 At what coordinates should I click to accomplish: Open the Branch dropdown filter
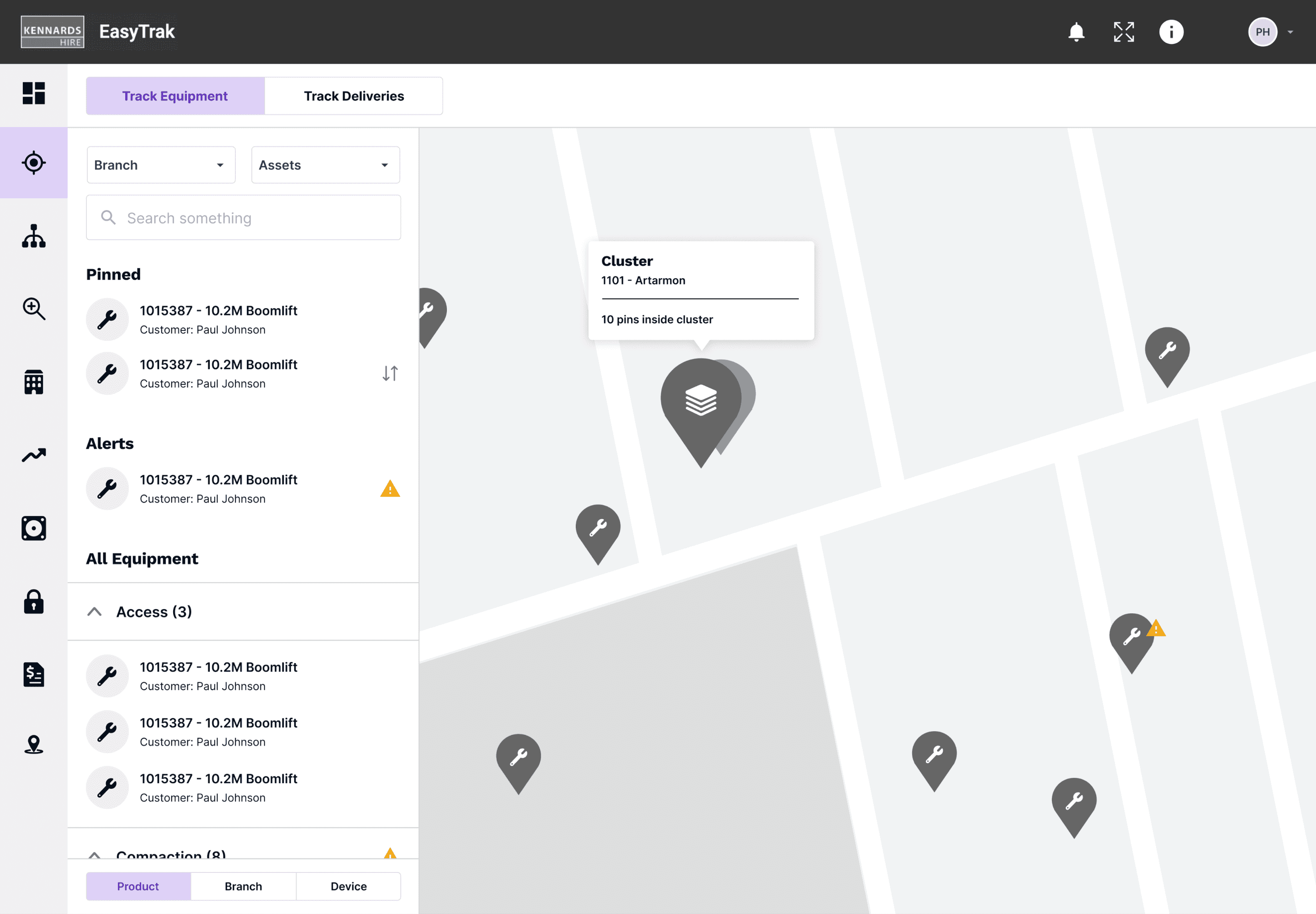161,165
